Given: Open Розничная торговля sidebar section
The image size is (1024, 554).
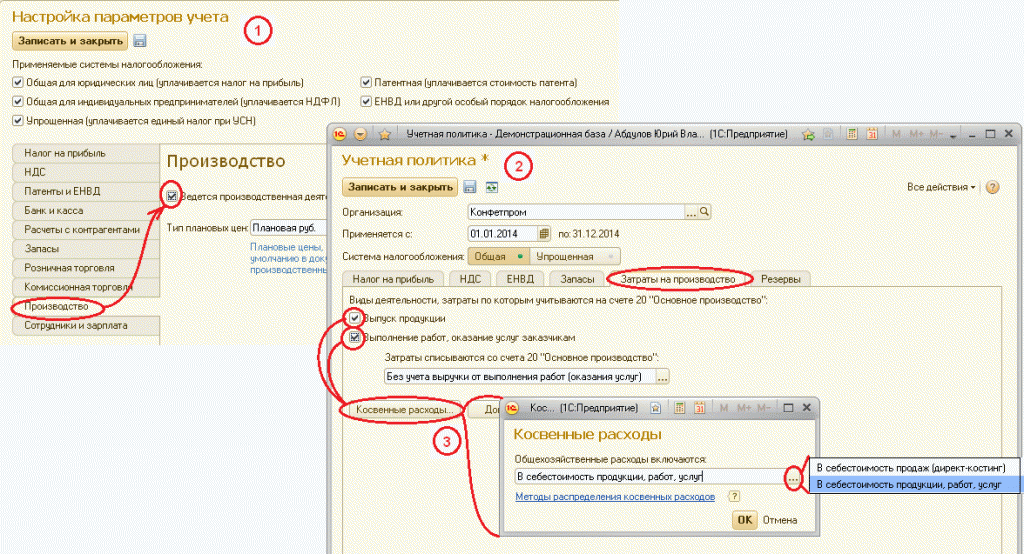Looking at the screenshot, I should 86,268.
